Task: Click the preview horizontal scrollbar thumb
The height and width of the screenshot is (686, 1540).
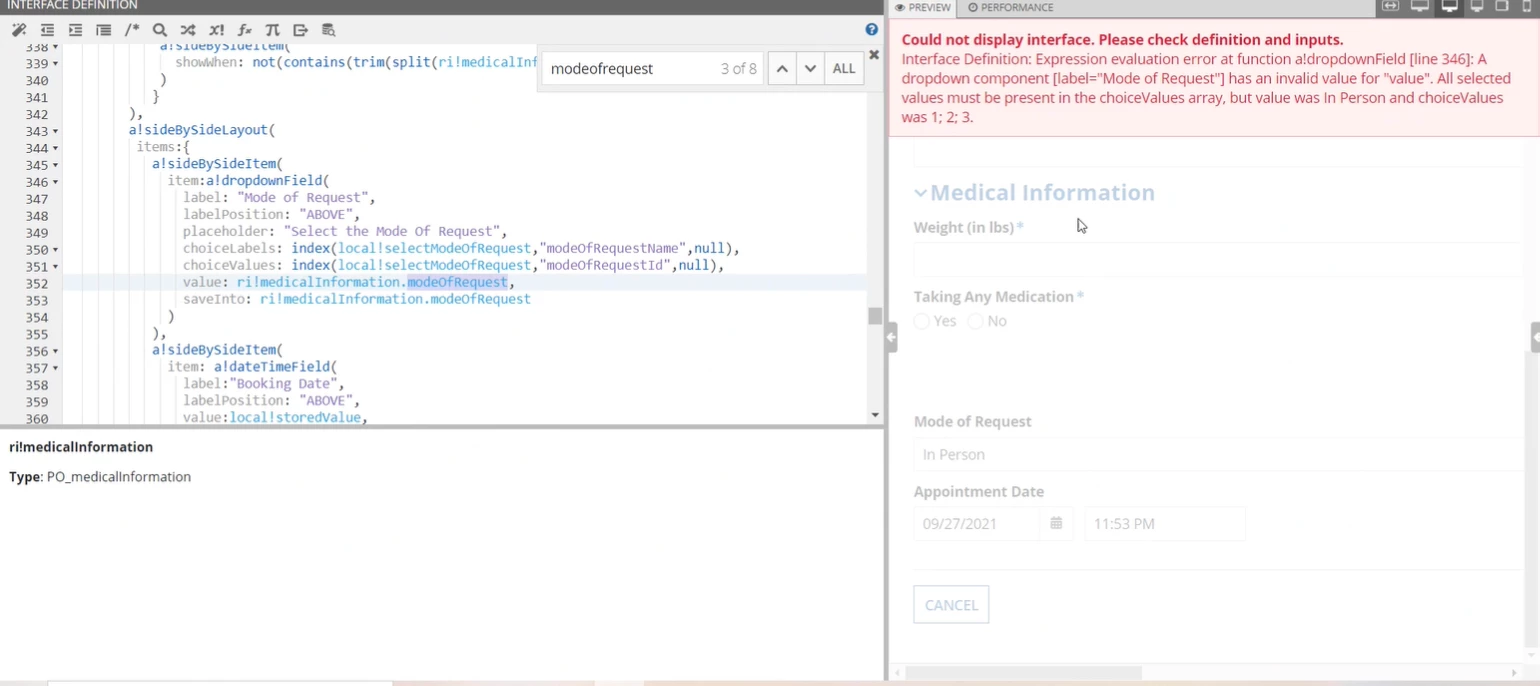Action: (x=1025, y=673)
